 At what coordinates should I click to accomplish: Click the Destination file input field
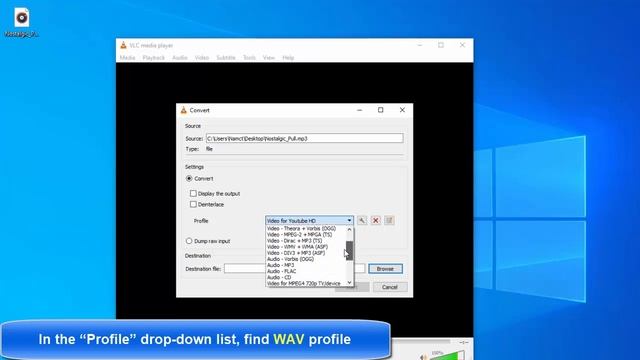pos(295,269)
